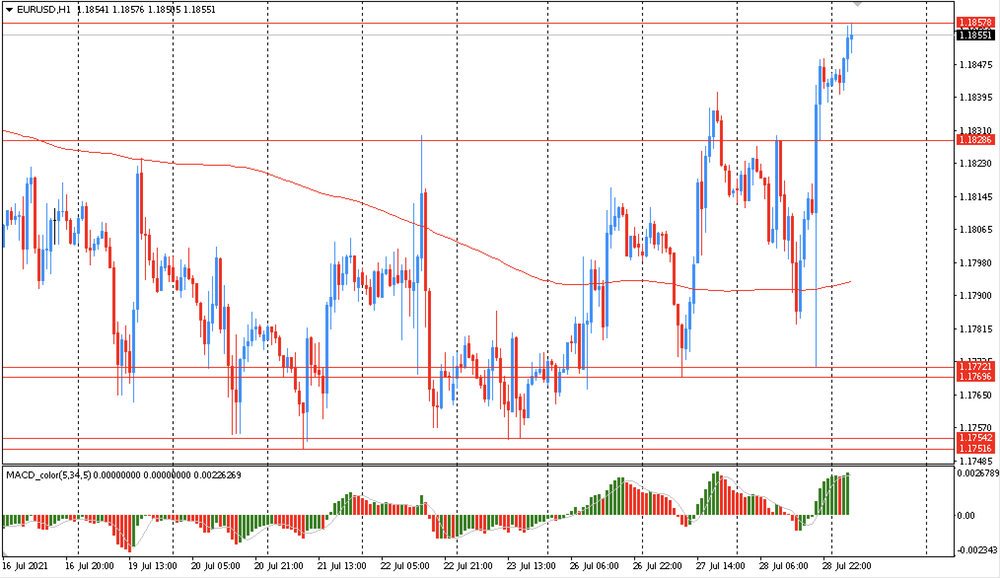
Task: Click the 1.18065 price scale value
Action: tap(976, 230)
